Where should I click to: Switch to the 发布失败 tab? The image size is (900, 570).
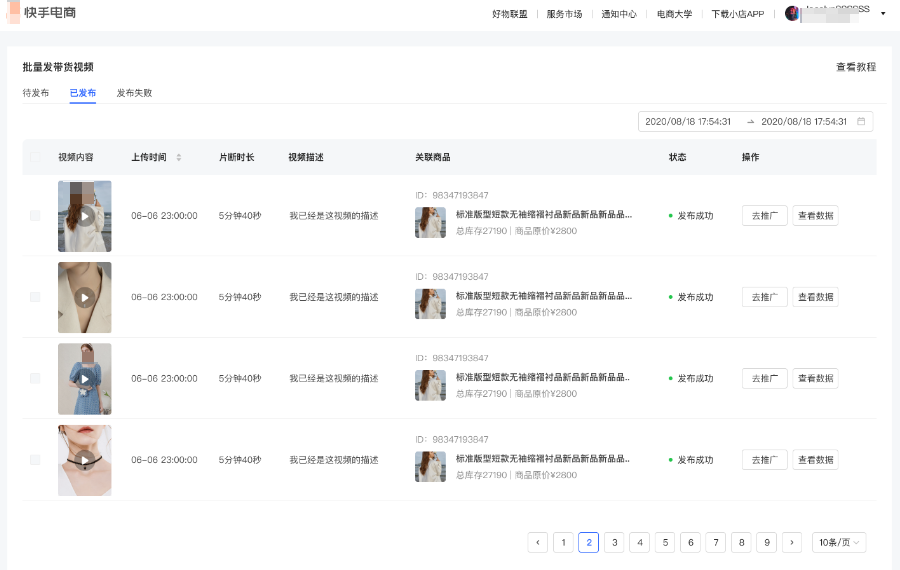tap(134, 93)
